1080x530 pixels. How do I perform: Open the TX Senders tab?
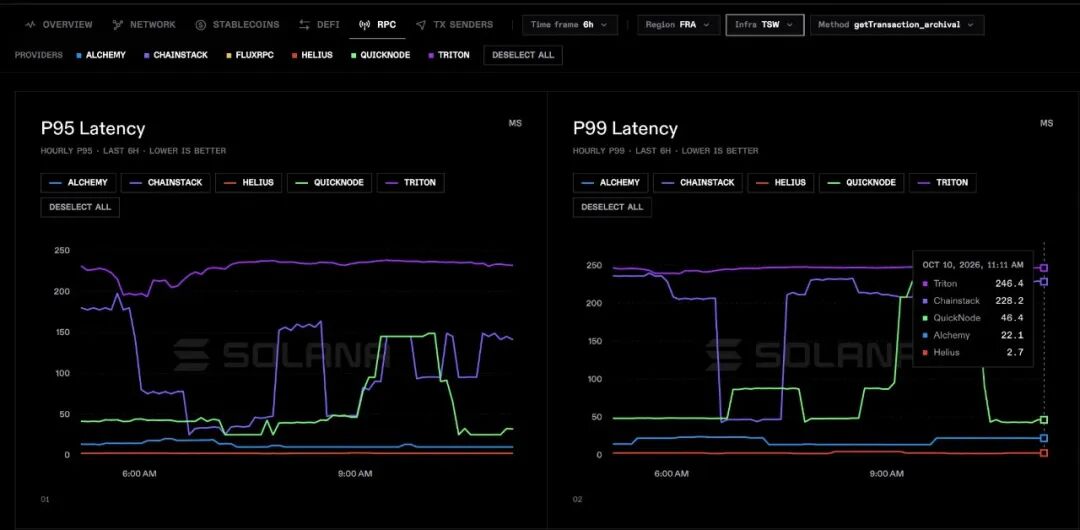point(455,25)
